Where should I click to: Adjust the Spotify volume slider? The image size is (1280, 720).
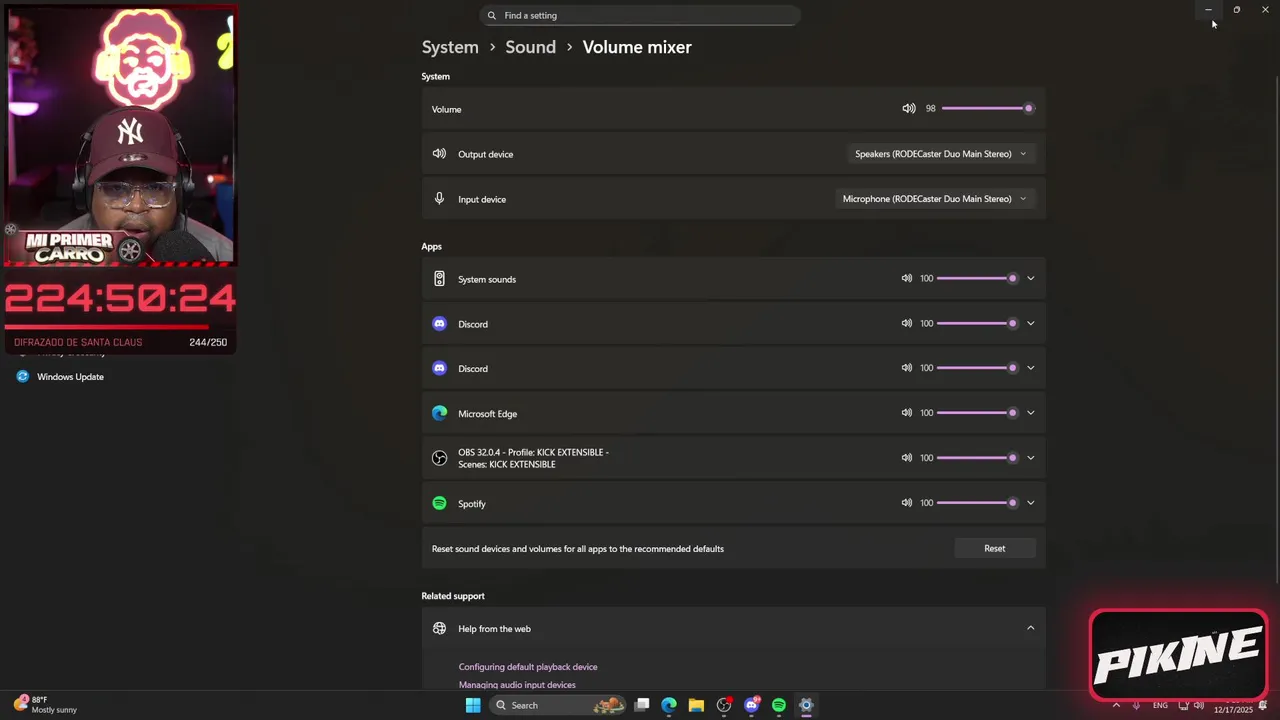(x=979, y=503)
